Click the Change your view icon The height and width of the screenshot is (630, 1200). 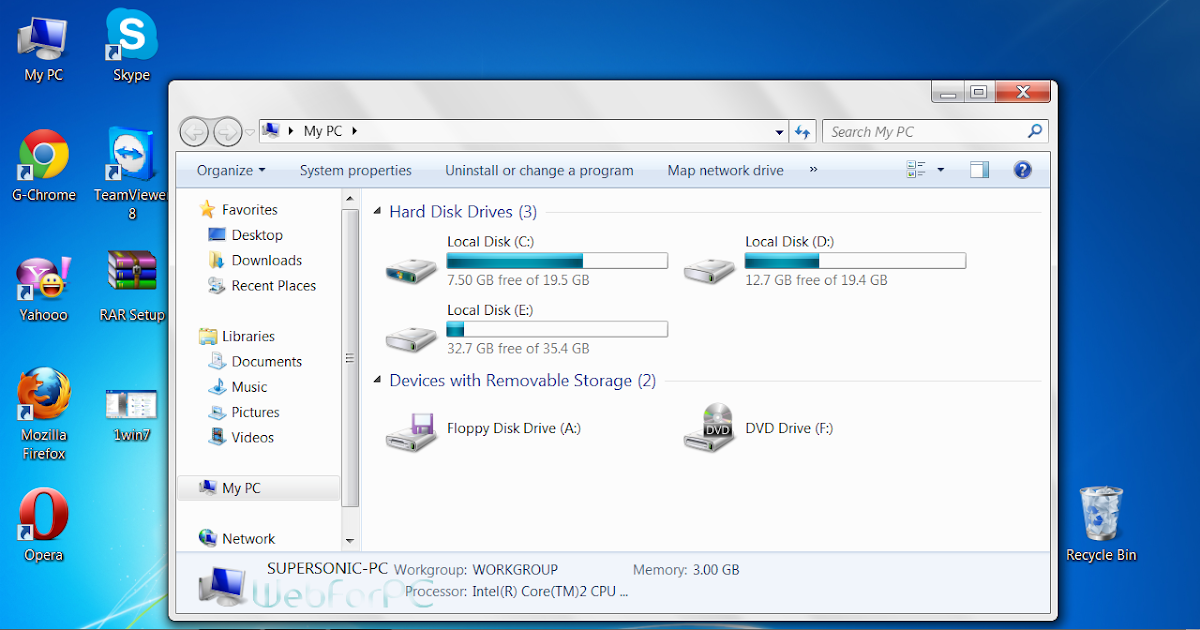tap(917, 170)
